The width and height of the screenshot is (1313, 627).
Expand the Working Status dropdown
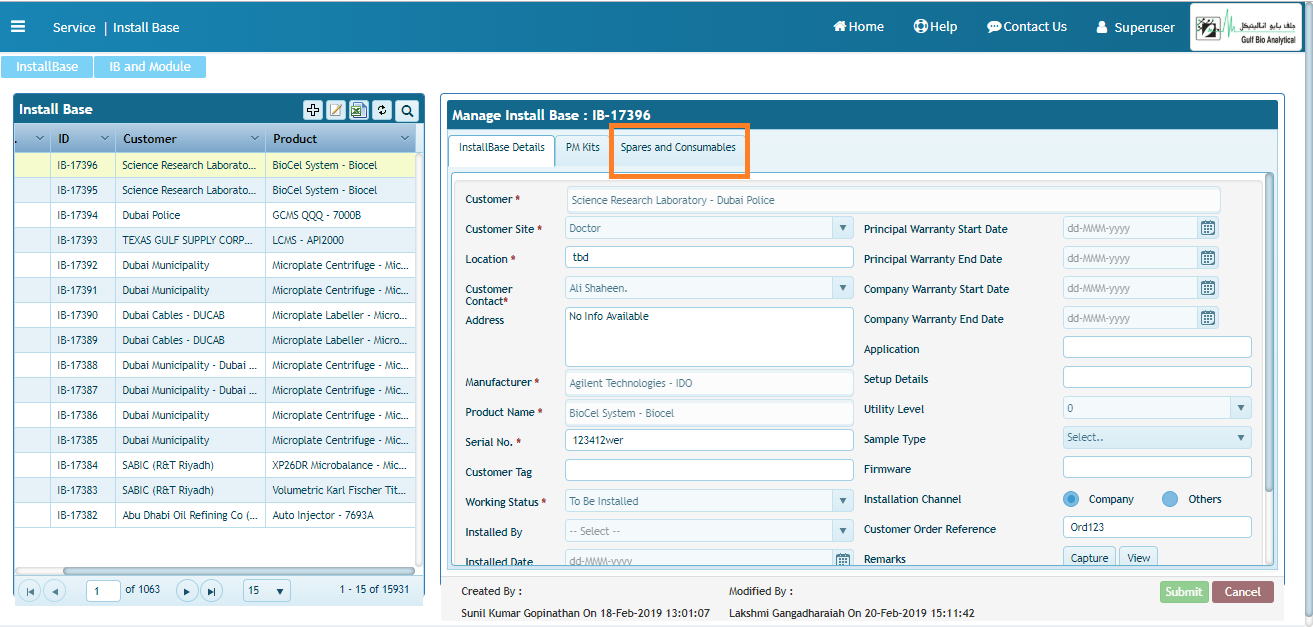point(843,501)
